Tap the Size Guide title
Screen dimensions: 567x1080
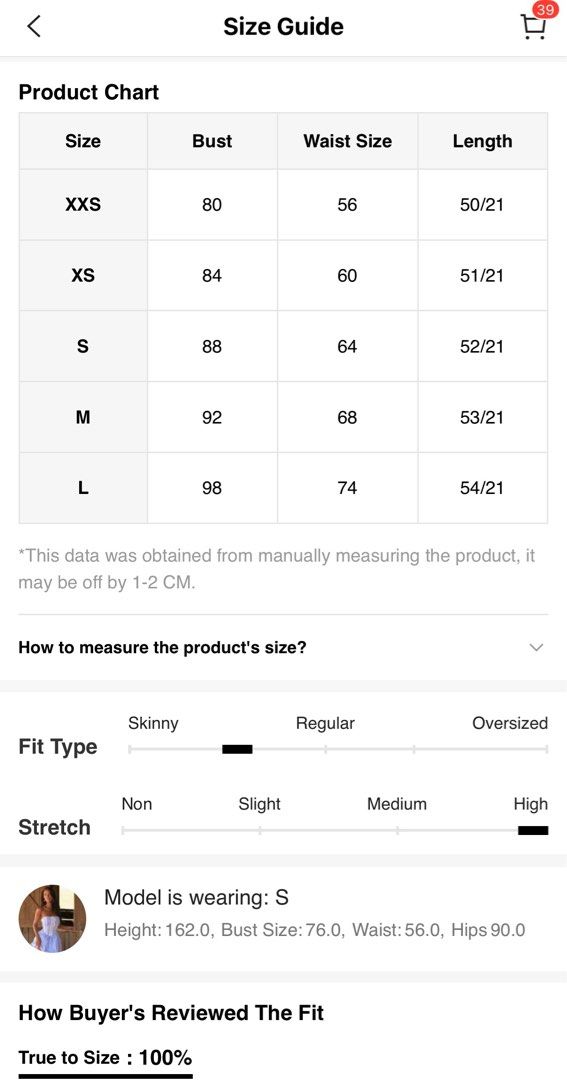[283, 27]
